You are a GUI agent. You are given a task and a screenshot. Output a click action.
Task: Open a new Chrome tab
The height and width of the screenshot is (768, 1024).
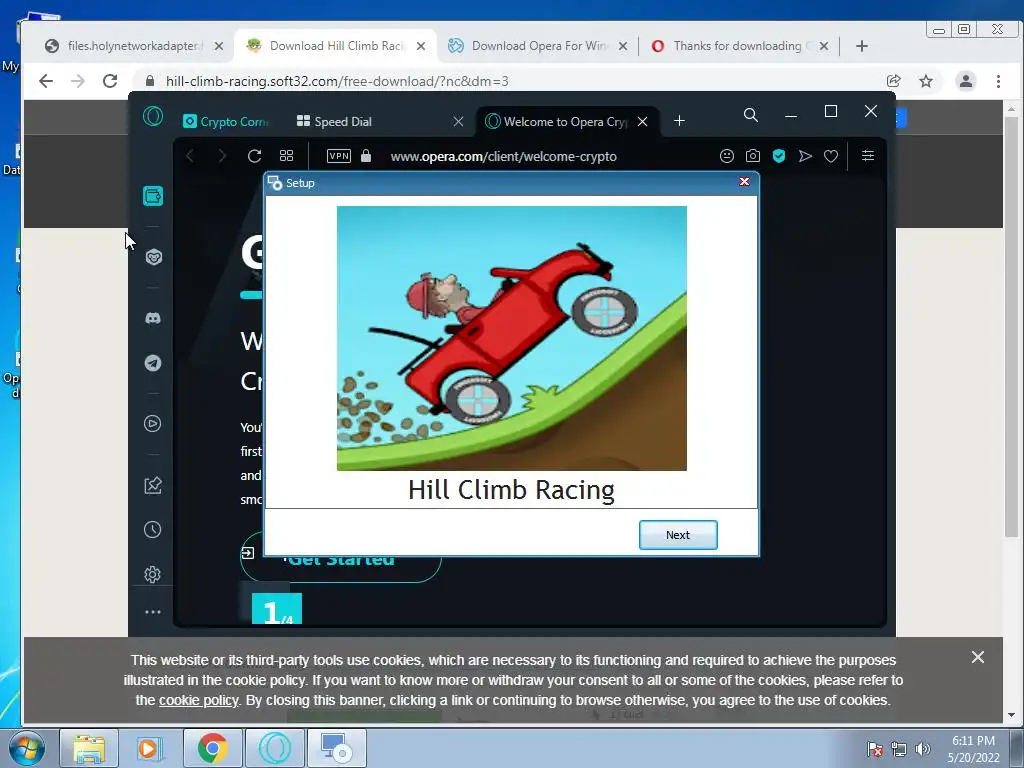862,46
